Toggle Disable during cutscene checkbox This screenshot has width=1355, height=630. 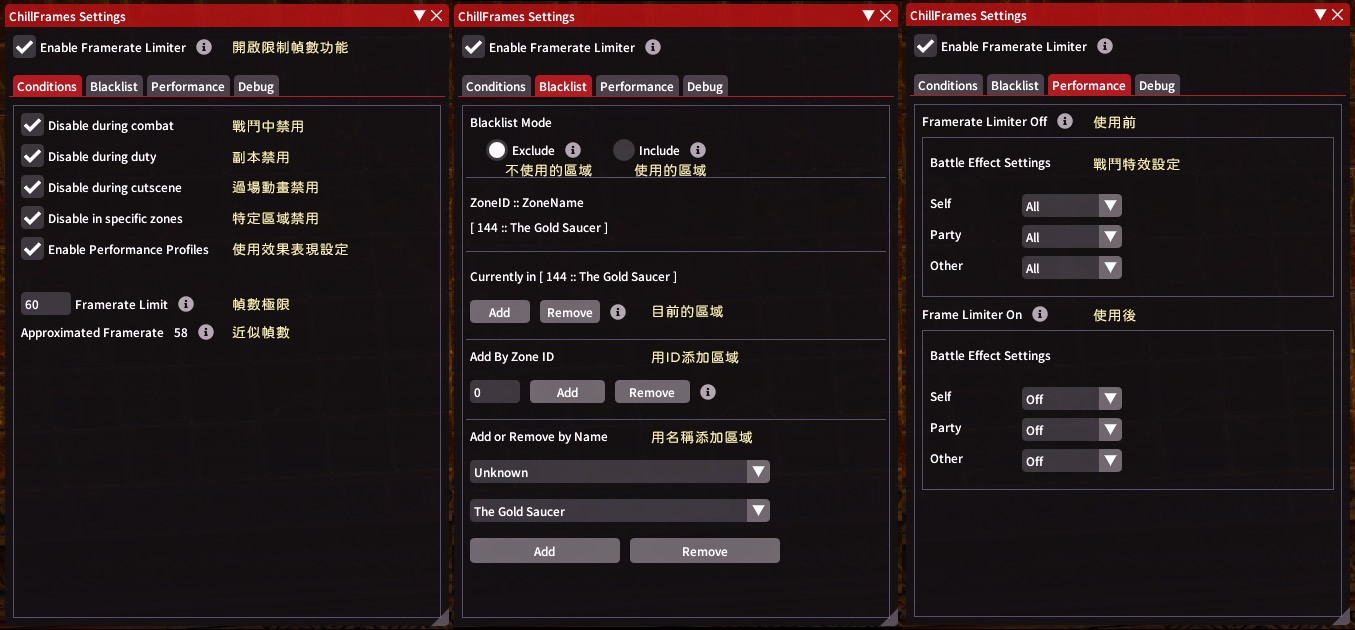(33, 187)
